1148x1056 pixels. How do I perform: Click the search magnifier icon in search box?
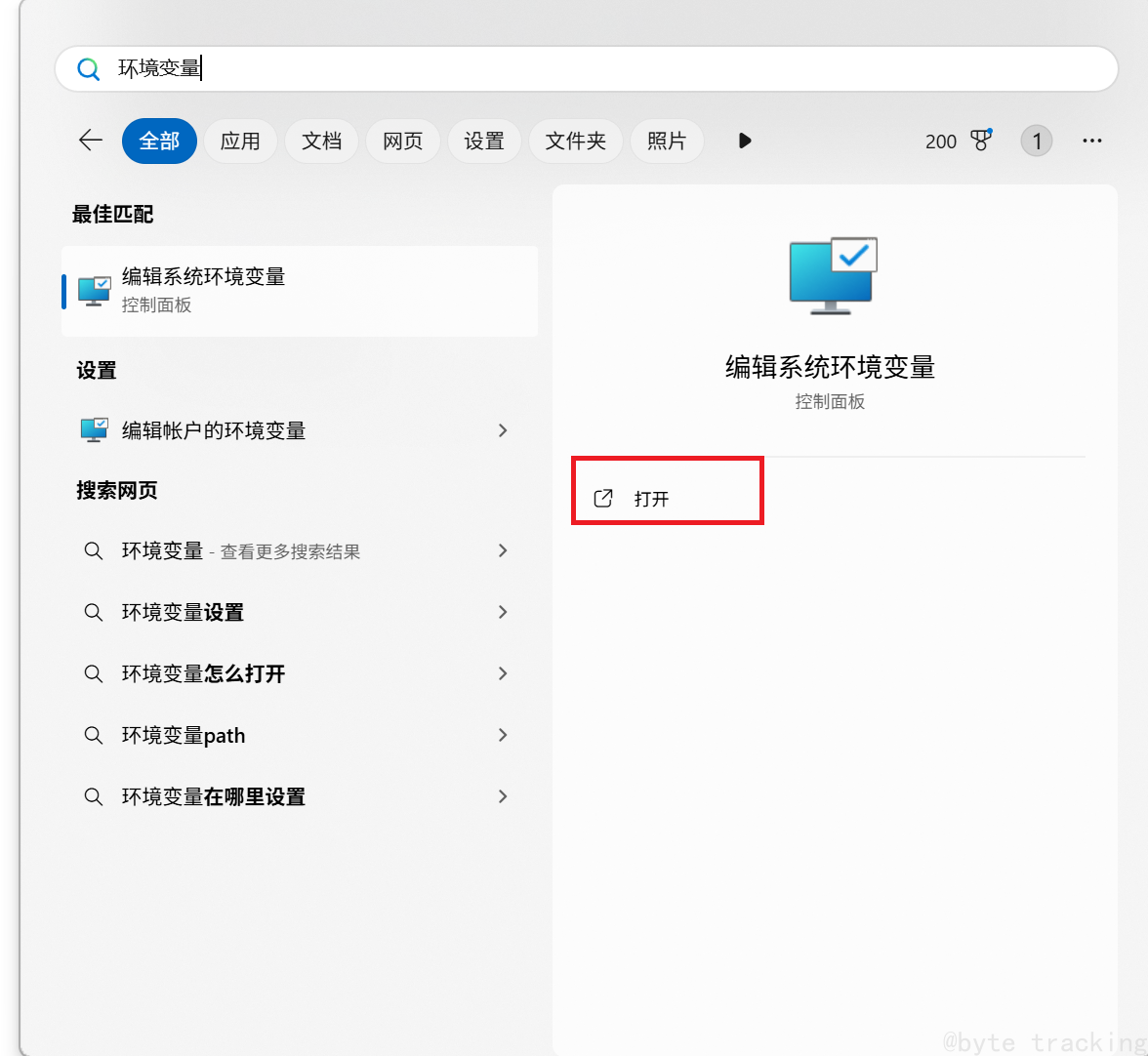tap(89, 68)
